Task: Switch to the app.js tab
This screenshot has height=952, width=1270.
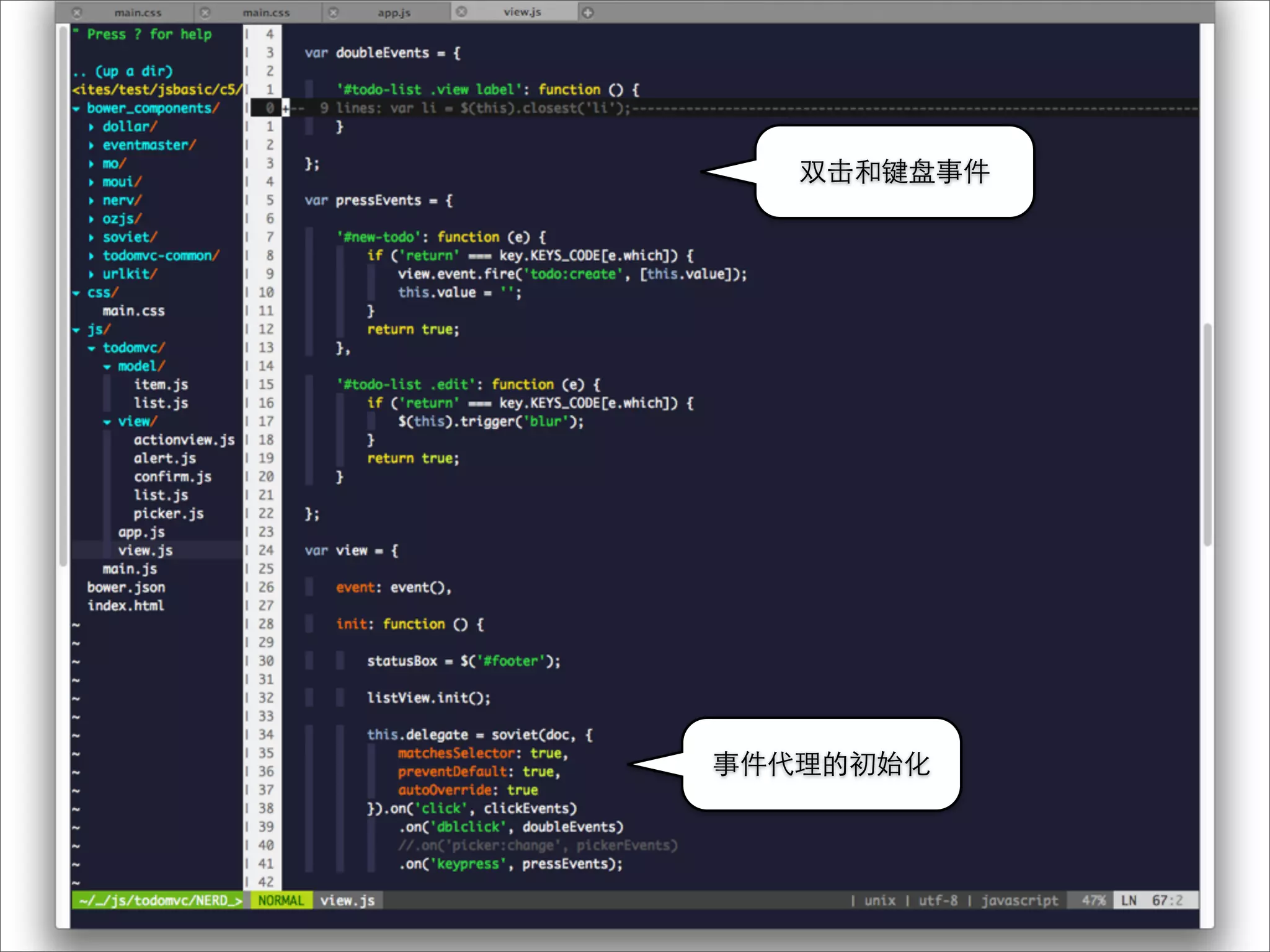Action: click(394, 12)
